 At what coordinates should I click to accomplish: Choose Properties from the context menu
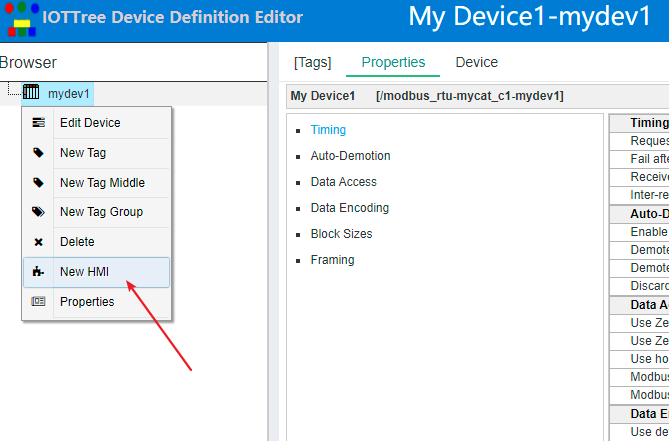96,302
